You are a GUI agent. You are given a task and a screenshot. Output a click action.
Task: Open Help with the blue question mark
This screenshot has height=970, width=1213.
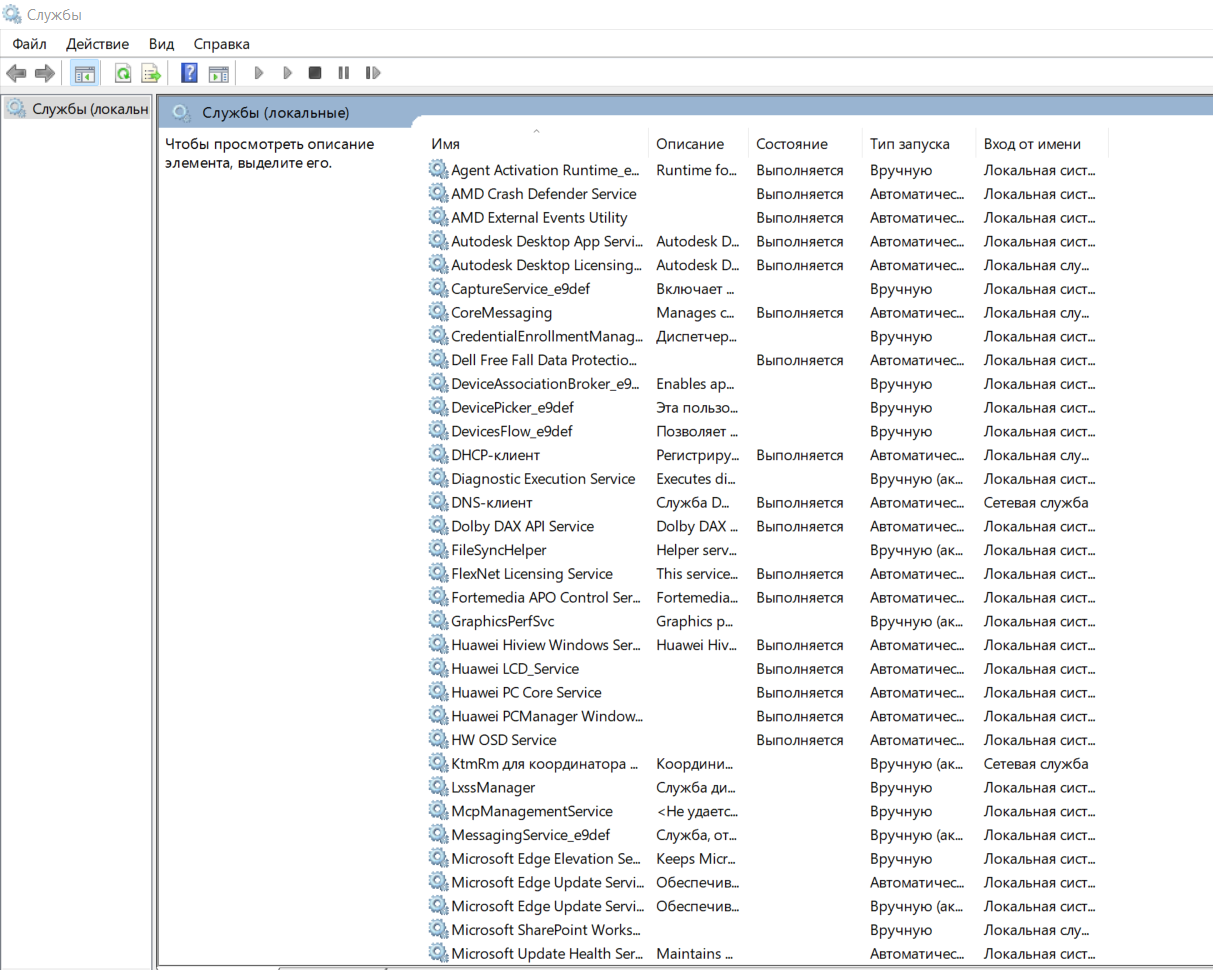click(189, 73)
